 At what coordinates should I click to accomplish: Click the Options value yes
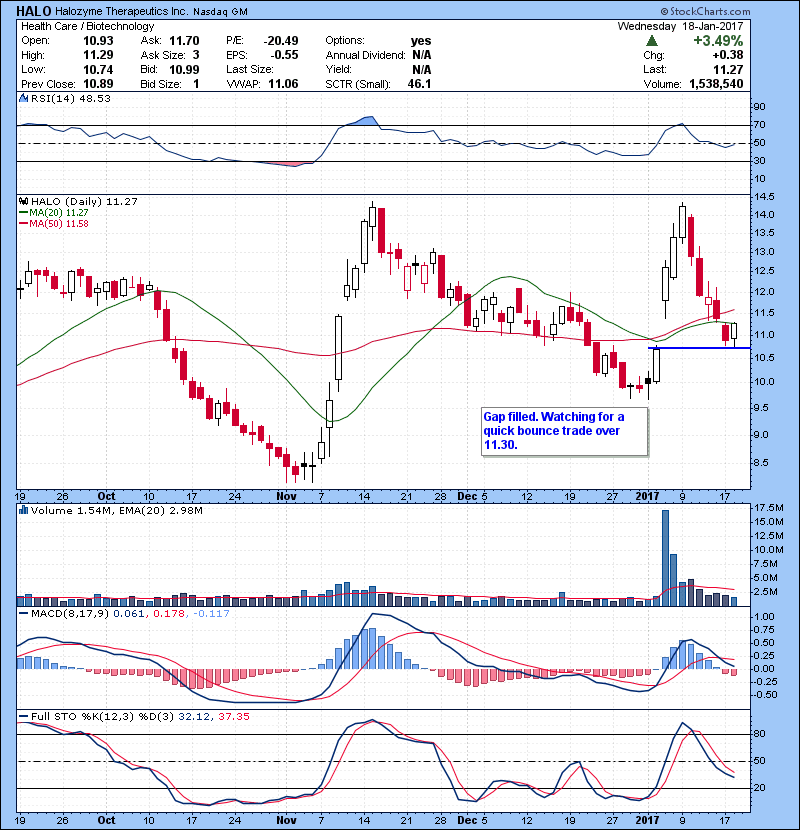421,41
